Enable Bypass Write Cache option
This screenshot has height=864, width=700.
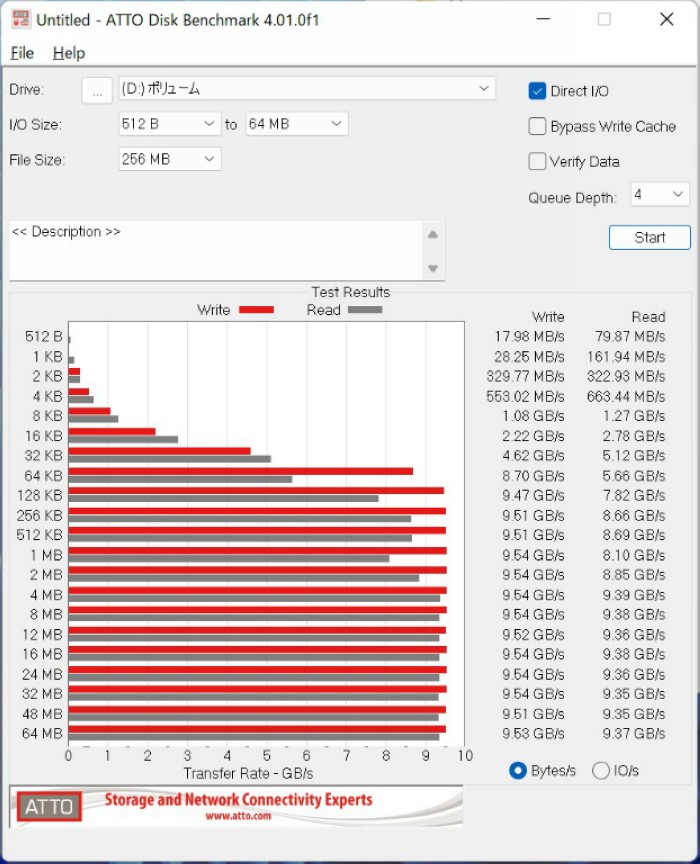[x=537, y=126]
